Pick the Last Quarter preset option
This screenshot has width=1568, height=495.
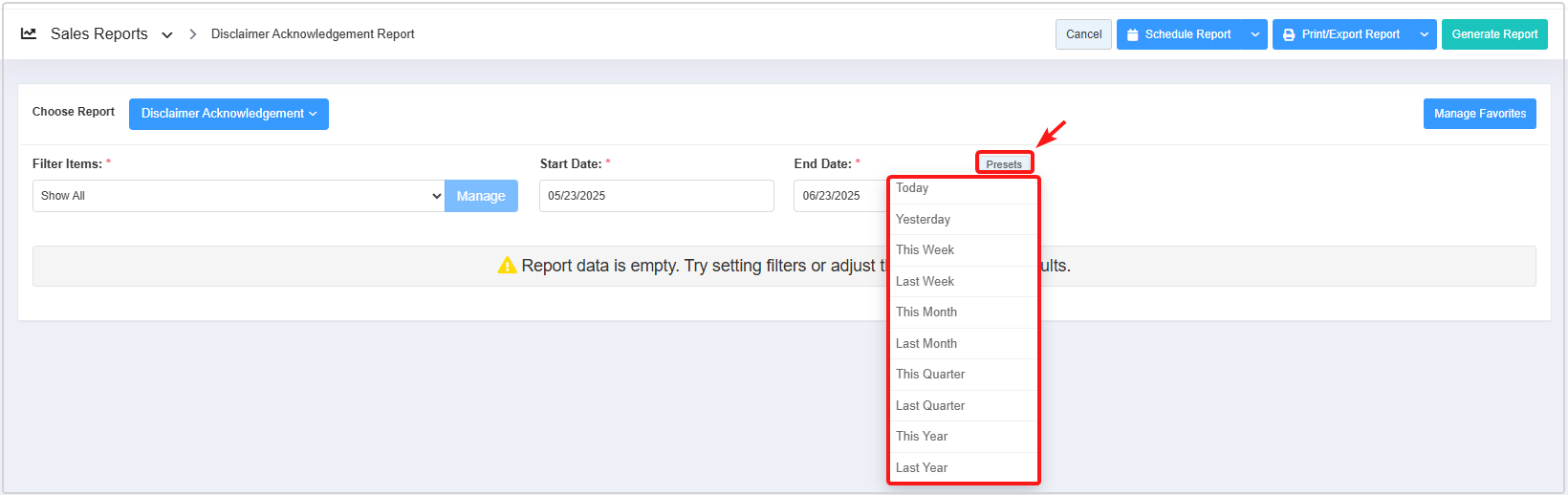pos(963,406)
